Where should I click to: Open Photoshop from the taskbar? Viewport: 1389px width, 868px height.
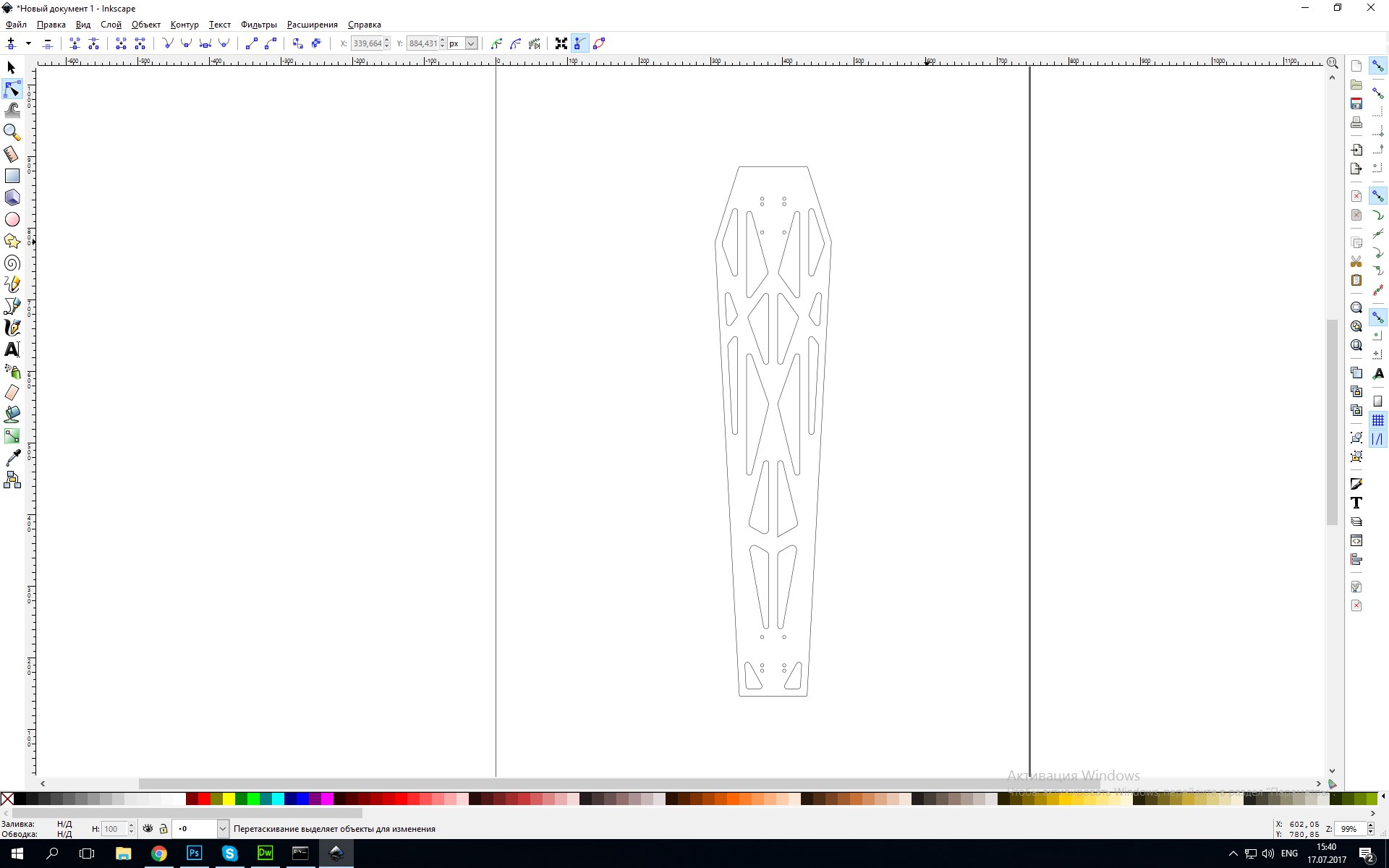tap(195, 854)
